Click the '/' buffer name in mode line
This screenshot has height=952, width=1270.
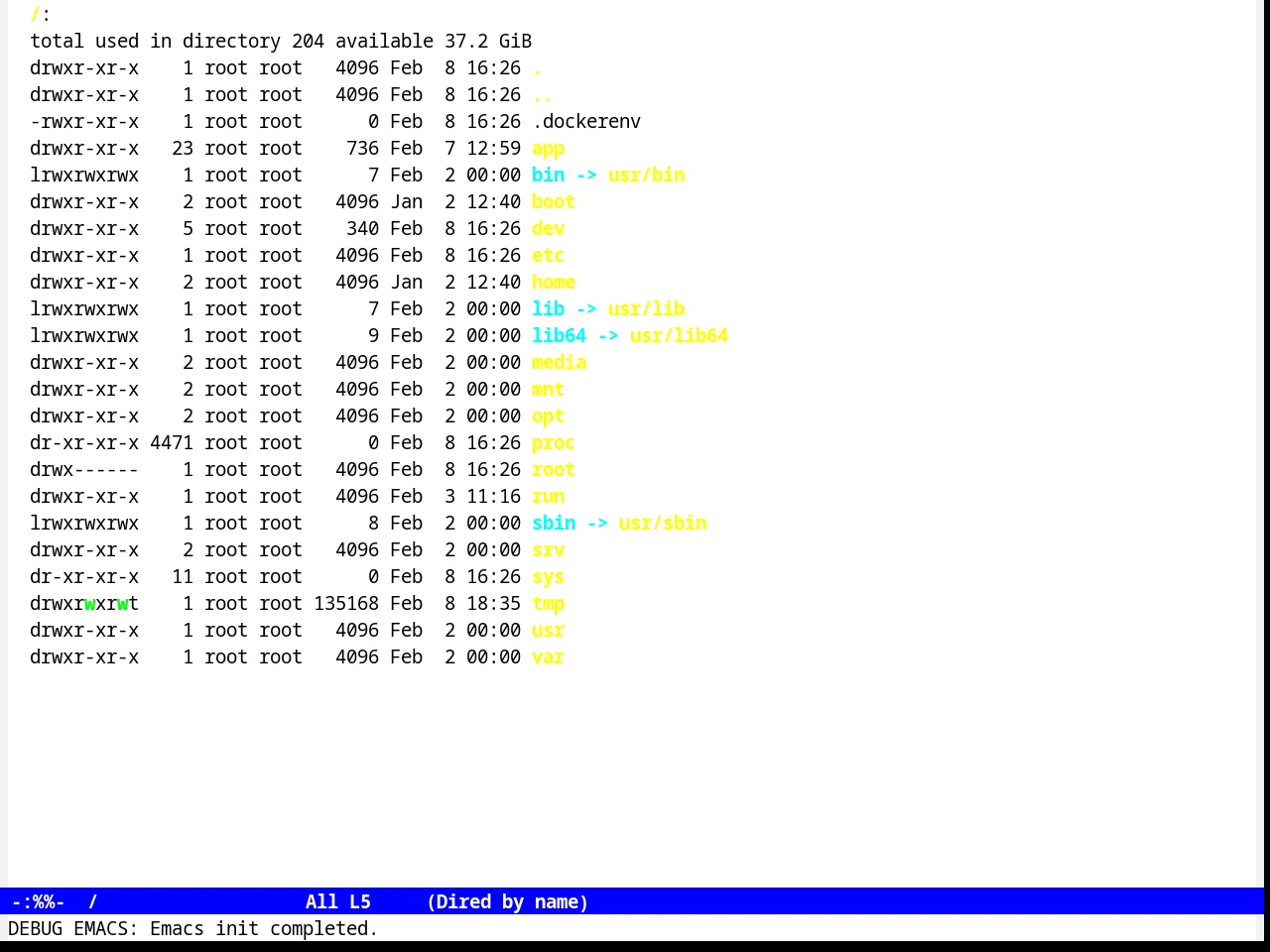pyautogui.click(x=93, y=901)
